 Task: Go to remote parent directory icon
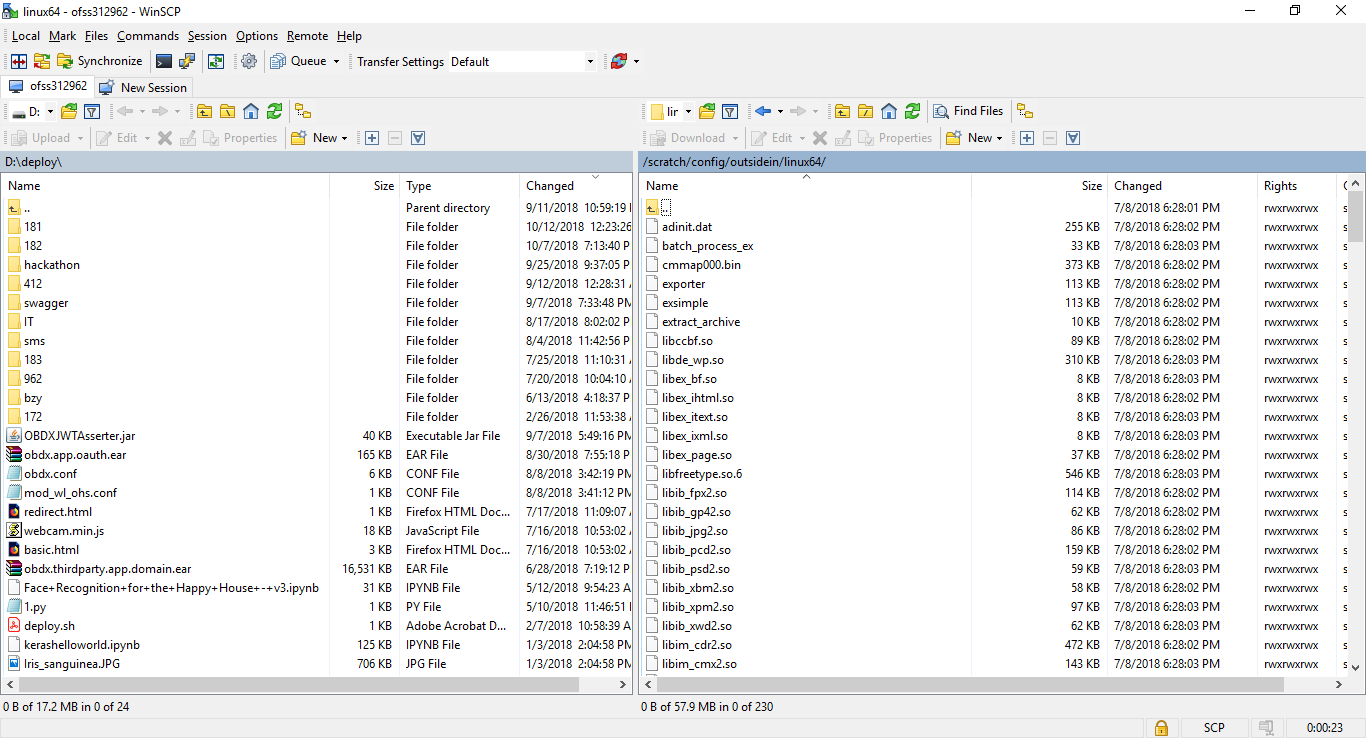point(842,111)
